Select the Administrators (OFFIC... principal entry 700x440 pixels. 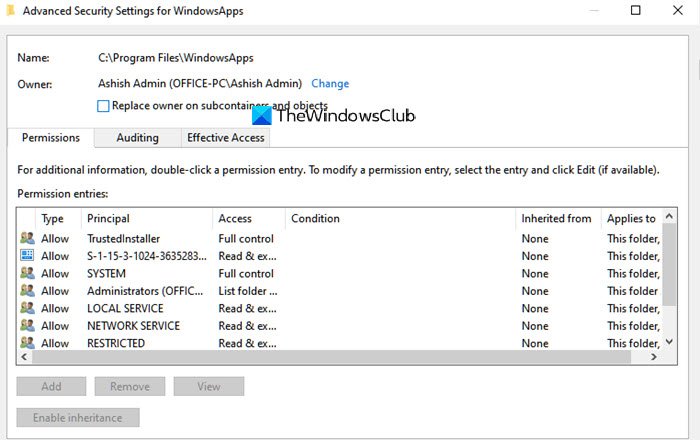tap(145, 291)
